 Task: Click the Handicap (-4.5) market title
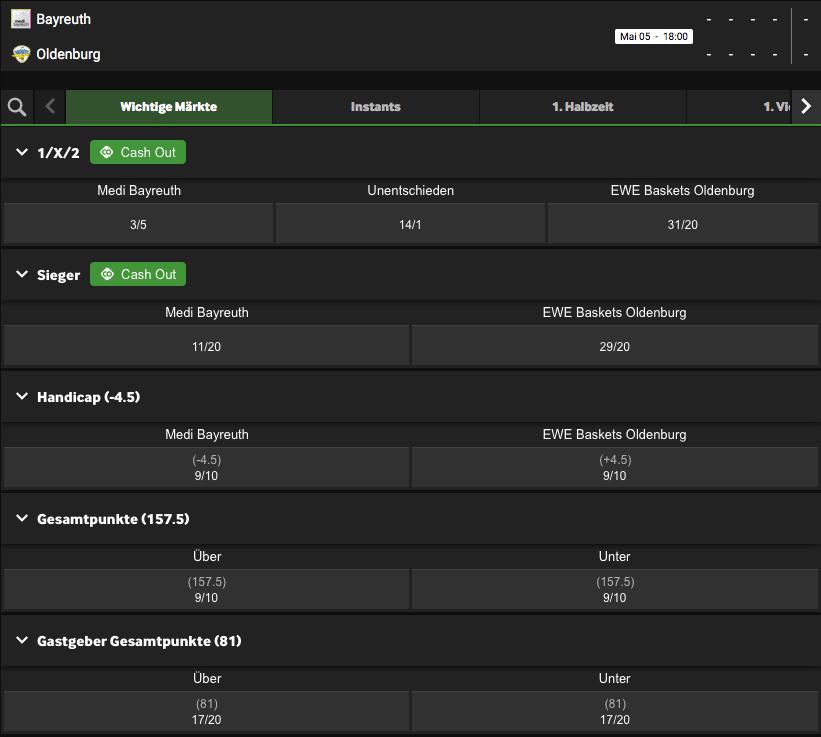click(88, 397)
